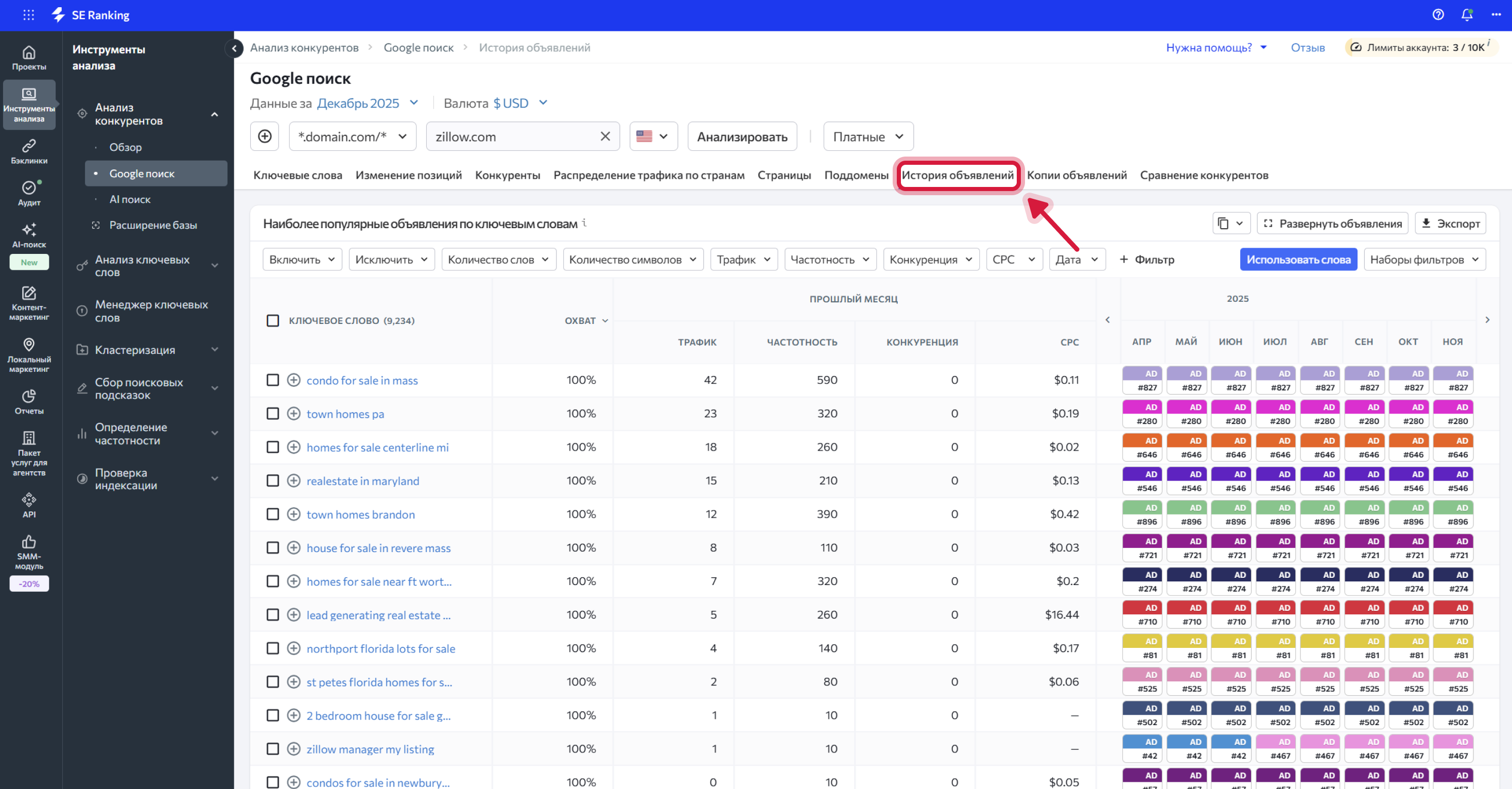
Task: Check the keyword 'condo for sale in mass'
Action: pyautogui.click(x=272, y=380)
